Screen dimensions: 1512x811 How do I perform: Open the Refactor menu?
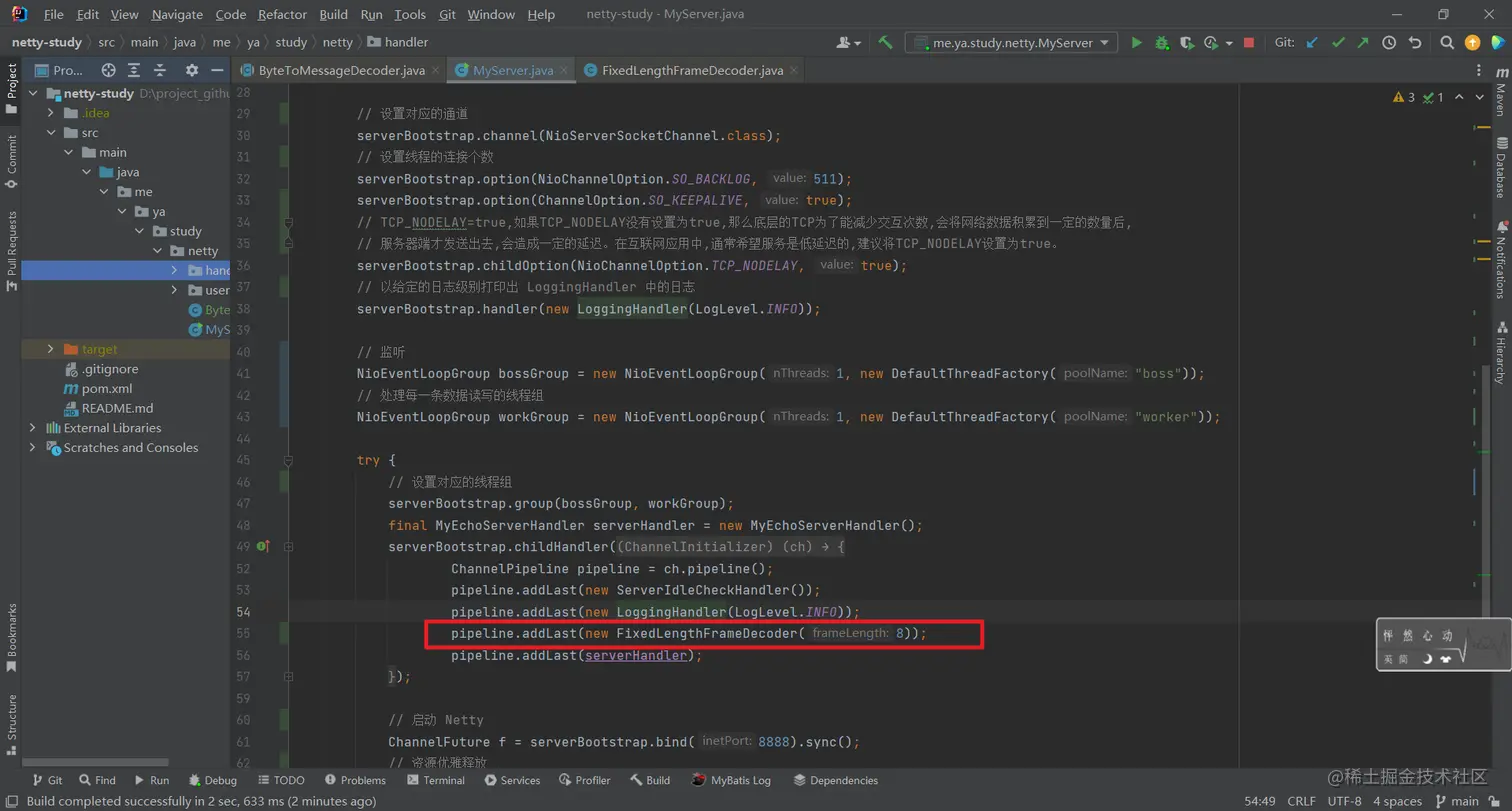coord(283,15)
